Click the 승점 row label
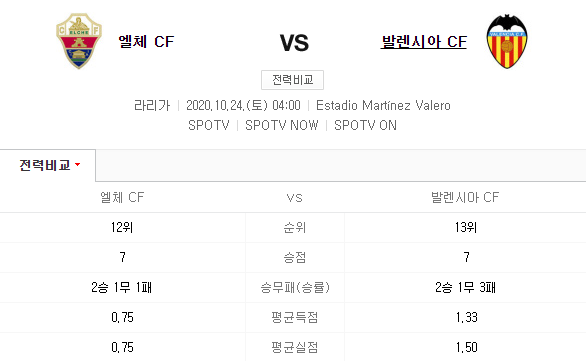This screenshot has width=586, height=361. (x=294, y=257)
